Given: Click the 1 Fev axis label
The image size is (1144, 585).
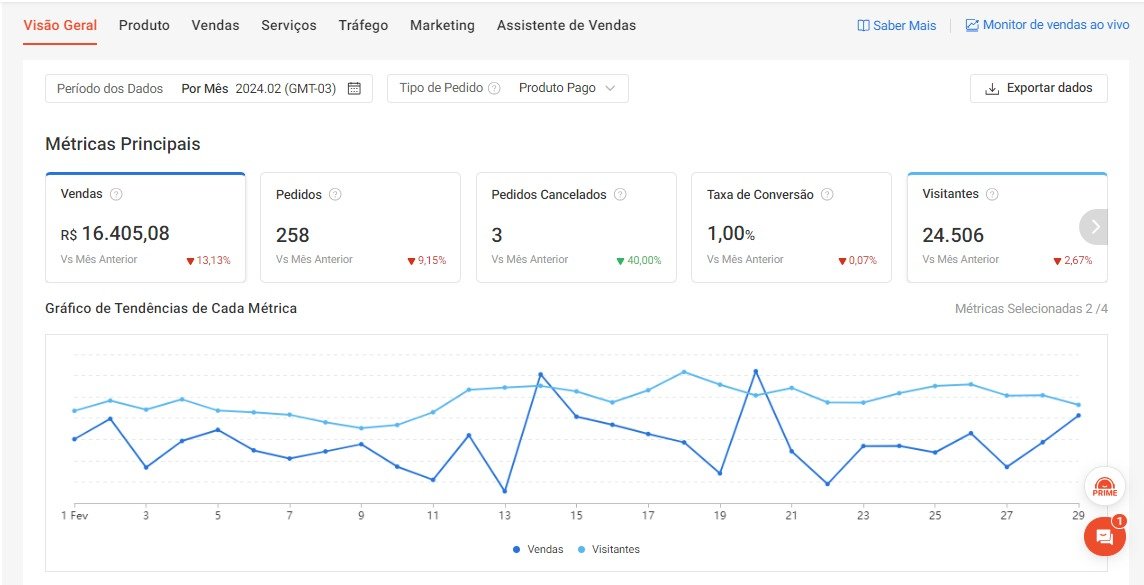Looking at the screenshot, I should (x=74, y=516).
